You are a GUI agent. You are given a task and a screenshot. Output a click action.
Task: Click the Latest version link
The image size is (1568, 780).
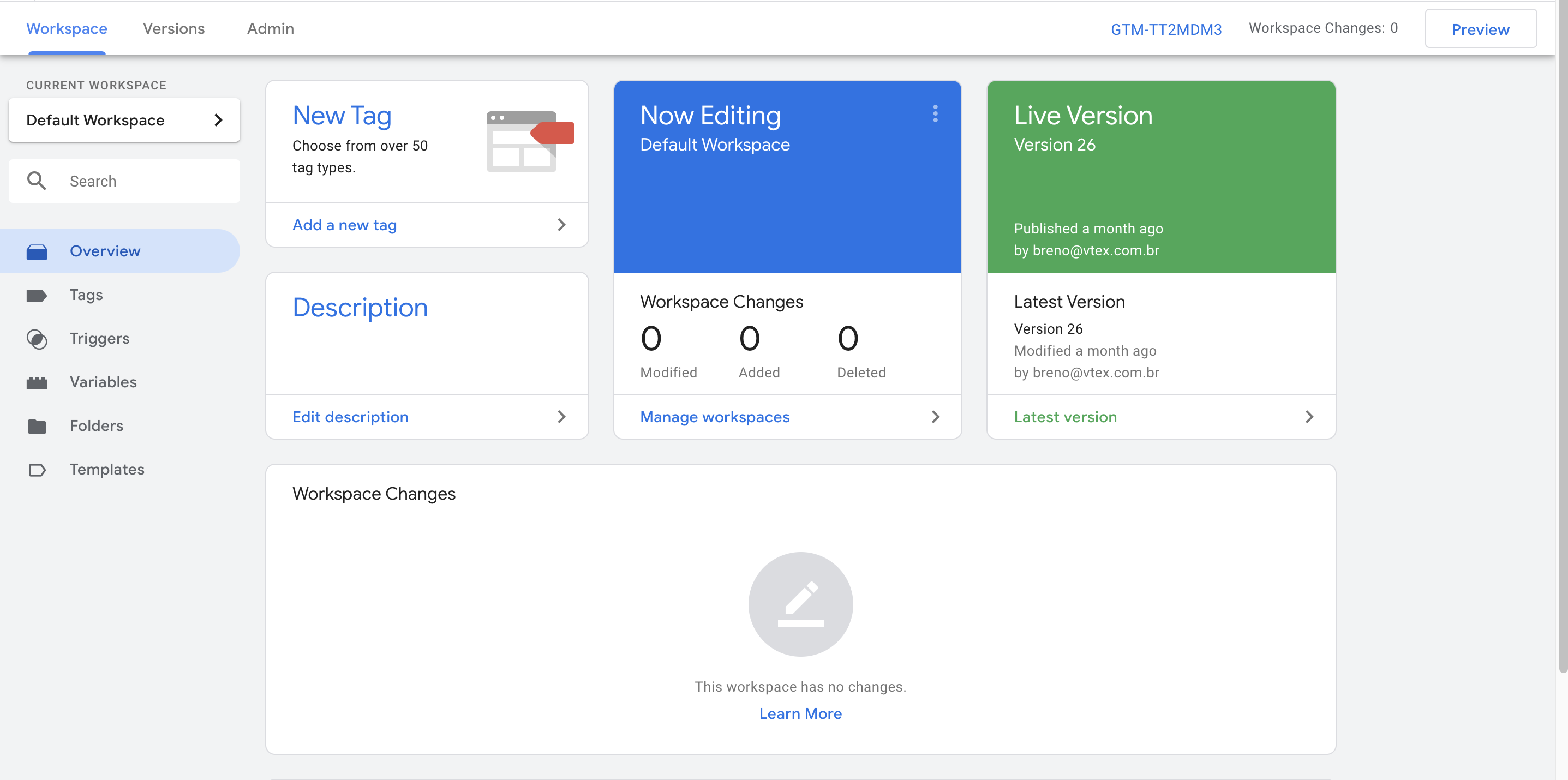click(1065, 417)
